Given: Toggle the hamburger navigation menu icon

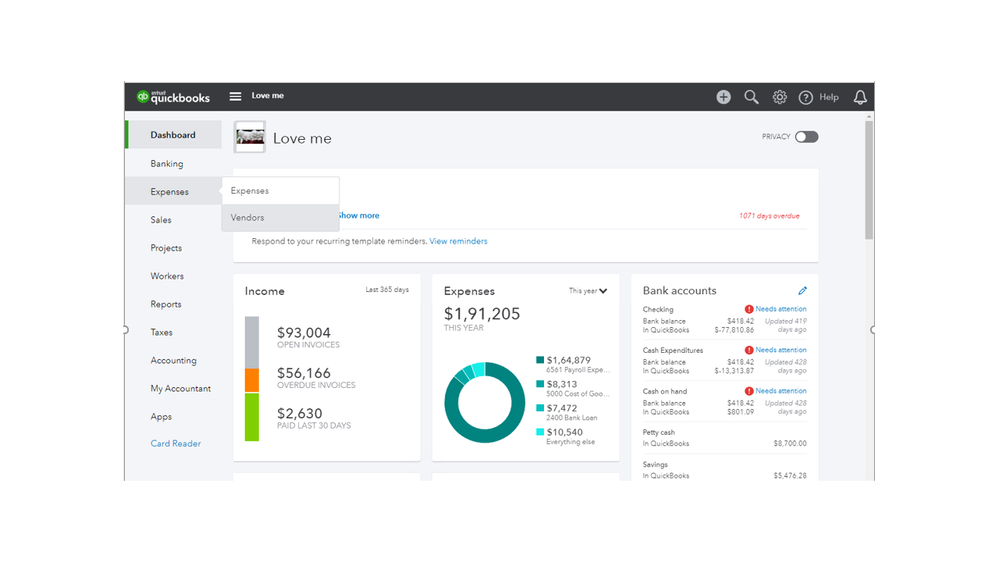Looking at the screenshot, I should coord(235,96).
